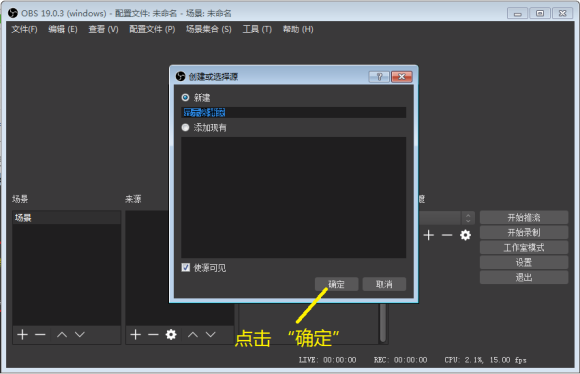
Task: Move scene up with the arrow icon
Action: coord(62,335)
